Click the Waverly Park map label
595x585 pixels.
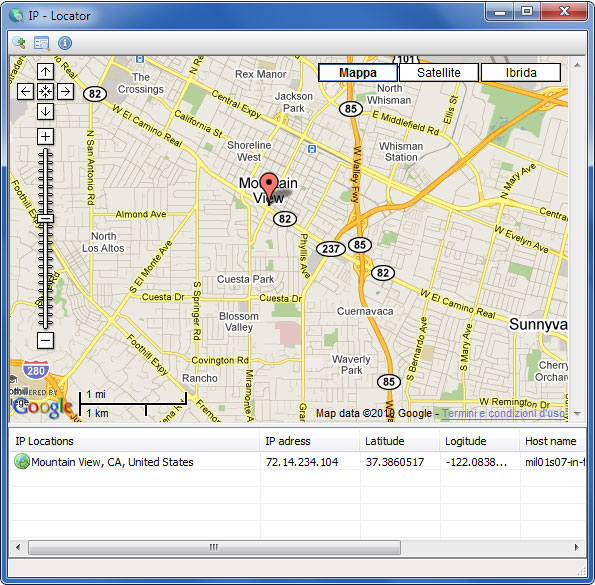351,365
